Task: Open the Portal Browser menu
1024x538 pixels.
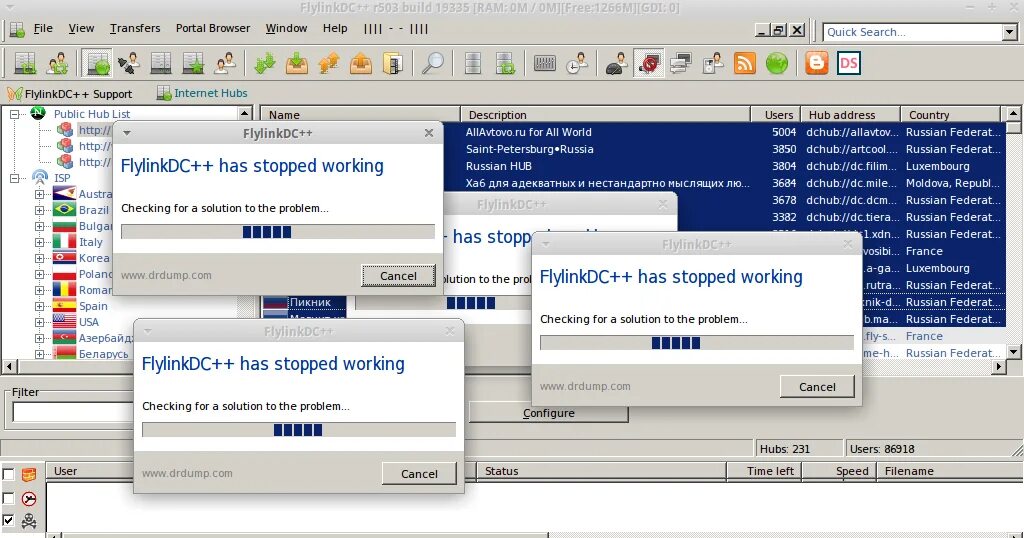Action: click(213, 28)
